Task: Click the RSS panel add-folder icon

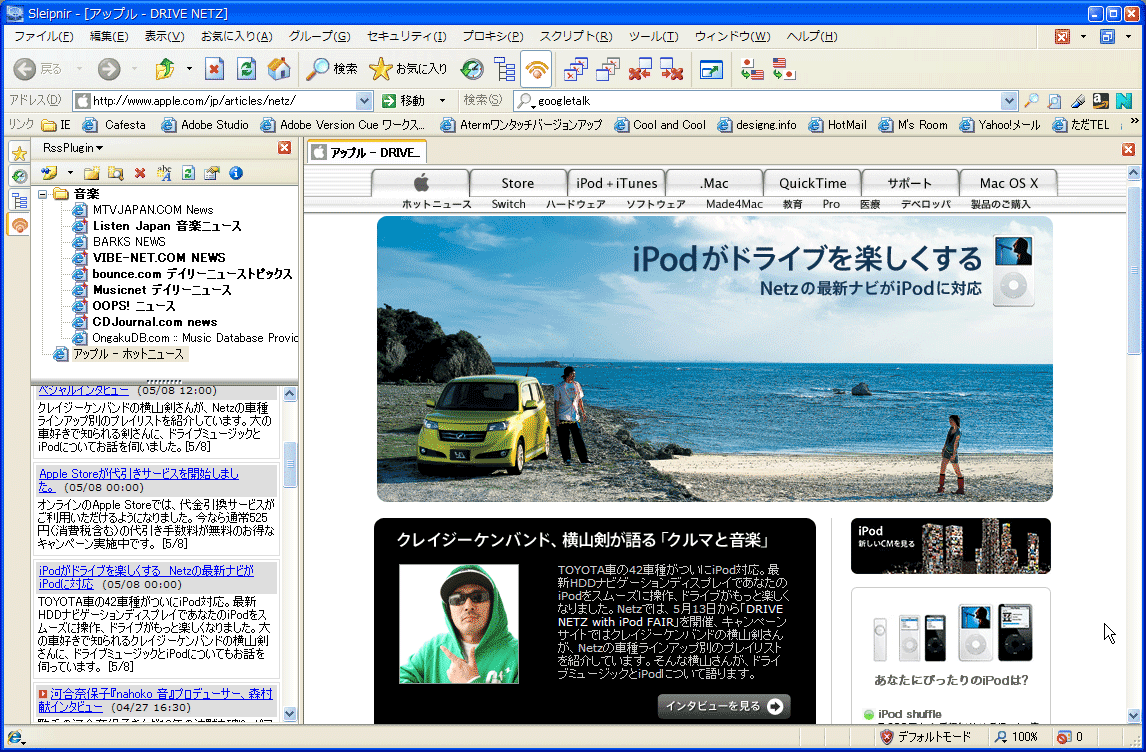Action: click(x=91, y=173)
